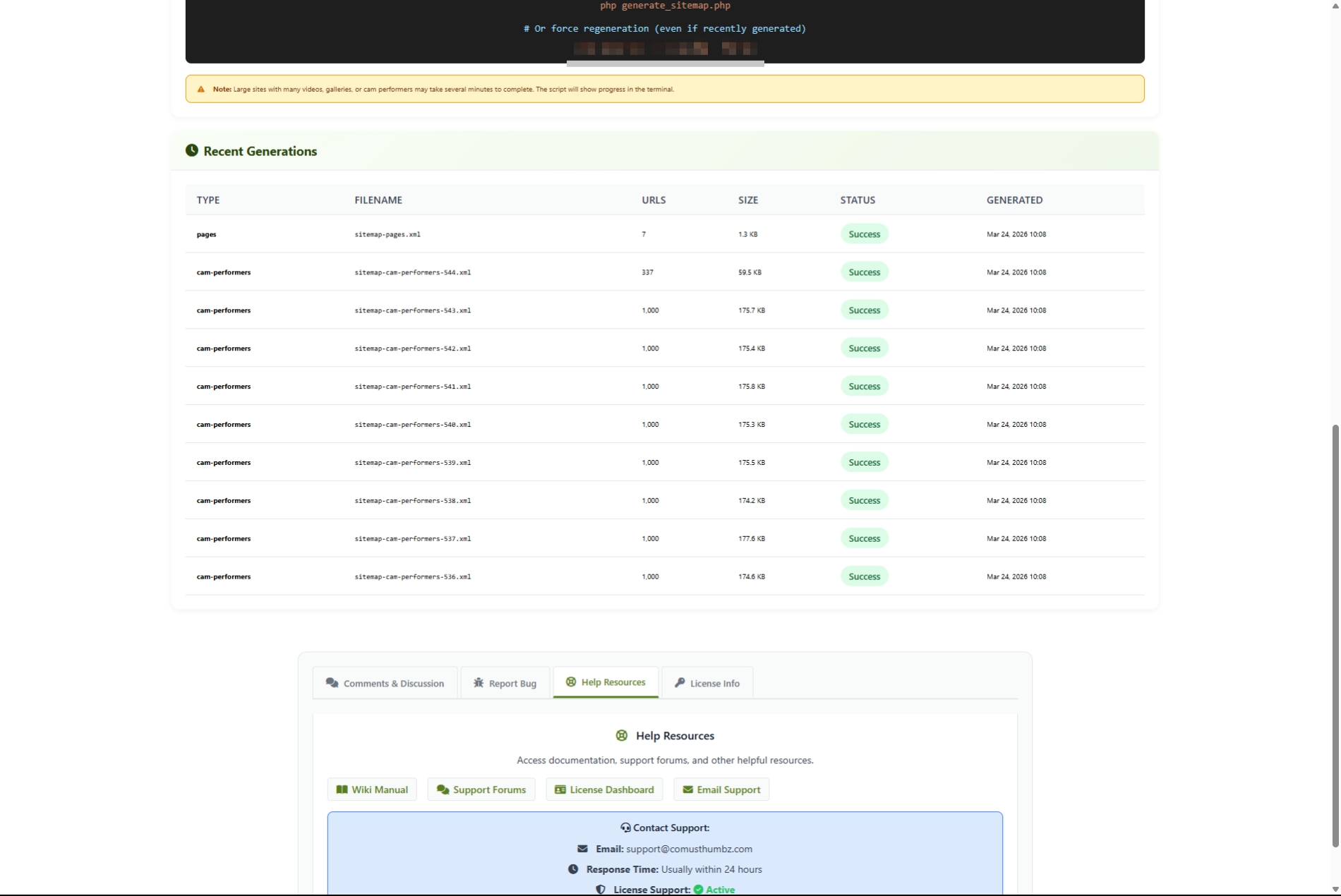
Task: Visit the Support Forums button
Action: coord(481,789)
